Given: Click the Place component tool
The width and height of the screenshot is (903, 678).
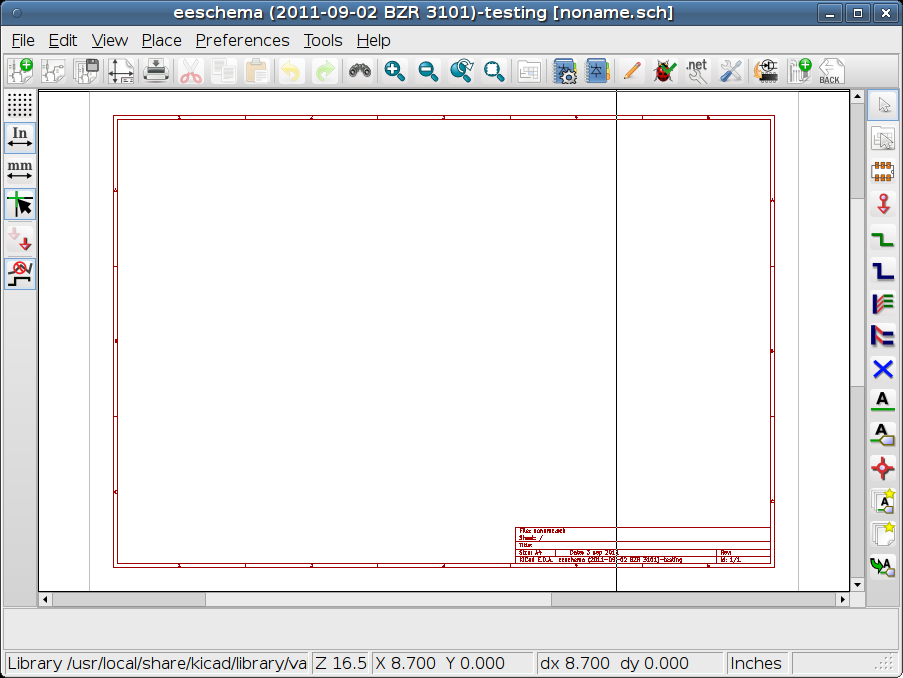Looking at the screenshot, I should tap(882, 172).
